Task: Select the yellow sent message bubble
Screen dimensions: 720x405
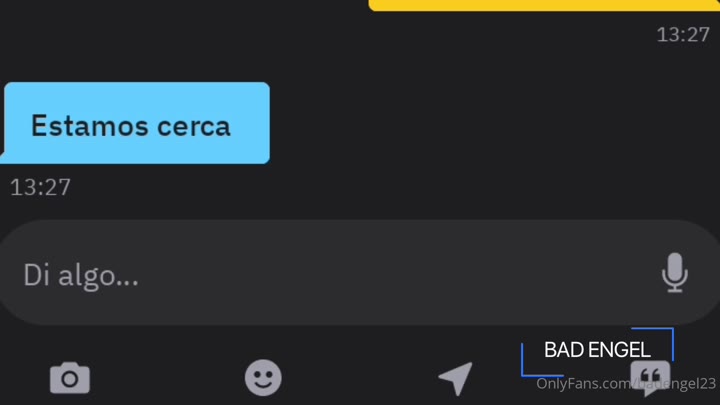Action: (544, 5)
